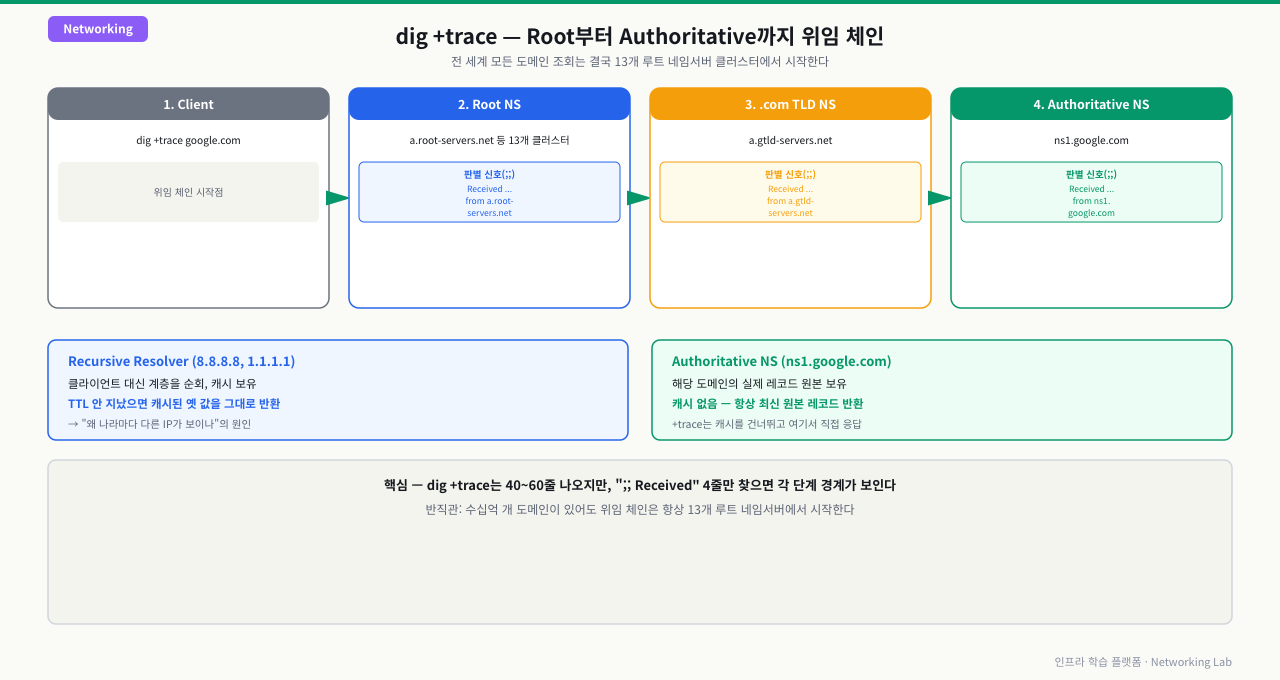Screen dimensions: 1280x680
Task: Click the 핵심 summary line about ";; Received" 4줄
Action: tap(640, 485)
